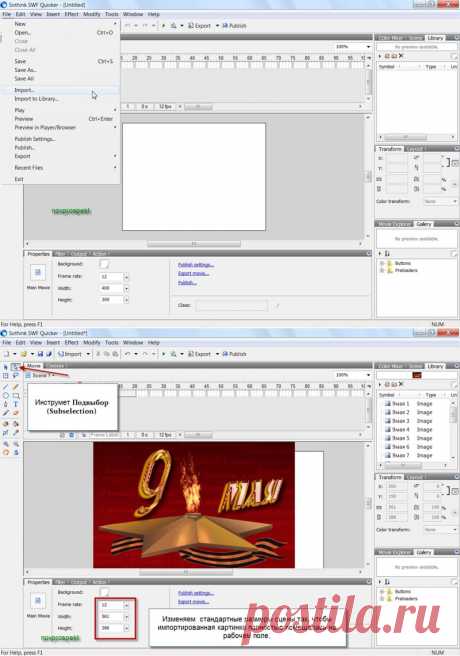Screen dimensions: 460x656
Task: Click the Publish settings... link in the File-menu window
Action: pyautogui.click(x=196, y=265)
